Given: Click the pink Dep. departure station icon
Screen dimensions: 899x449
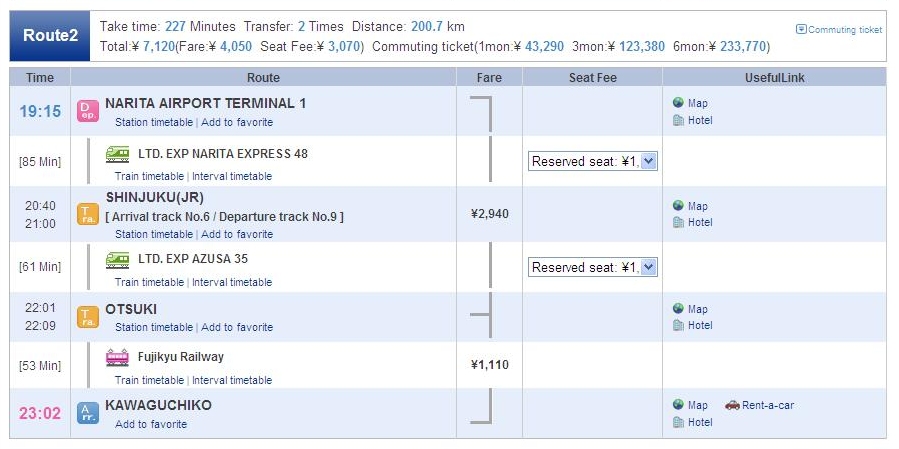Looking at the screenshot, I should 88,111.
